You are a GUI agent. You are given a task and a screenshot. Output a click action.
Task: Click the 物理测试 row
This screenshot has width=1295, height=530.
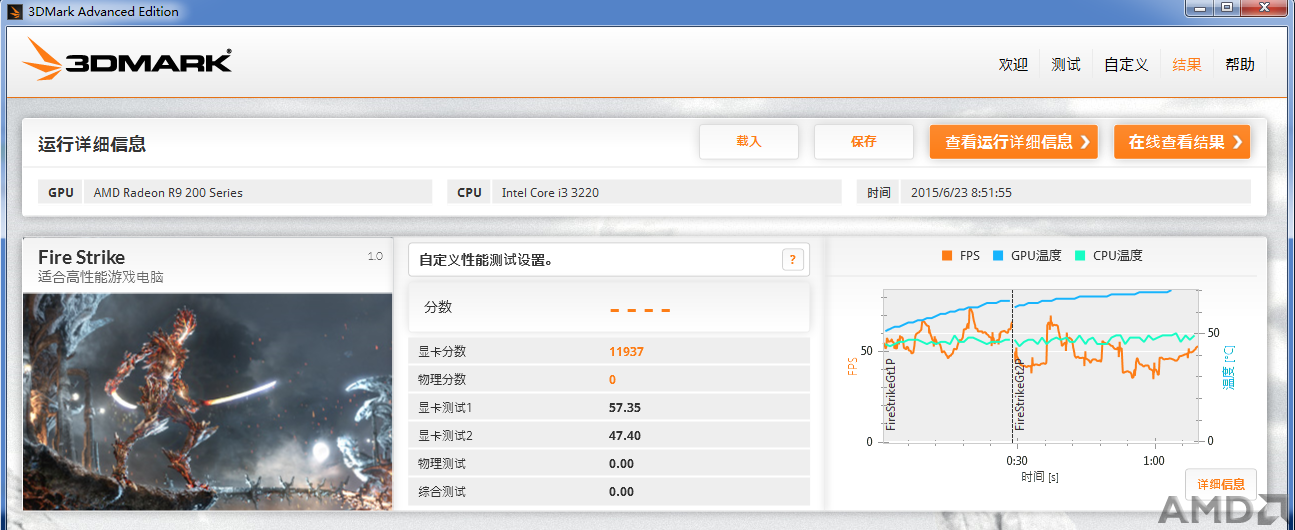pyautogui.click(x=608, y=464)
